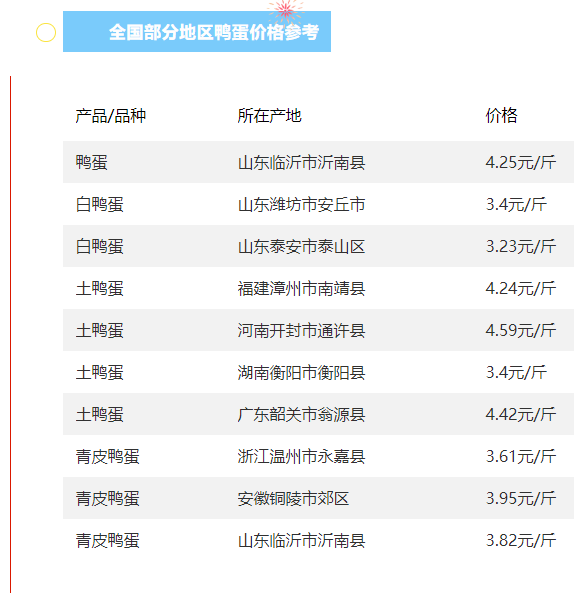The image size is (574, 593).
Task: Click the 4.42元/斤 price cell
Action: [x=521, y=414]
